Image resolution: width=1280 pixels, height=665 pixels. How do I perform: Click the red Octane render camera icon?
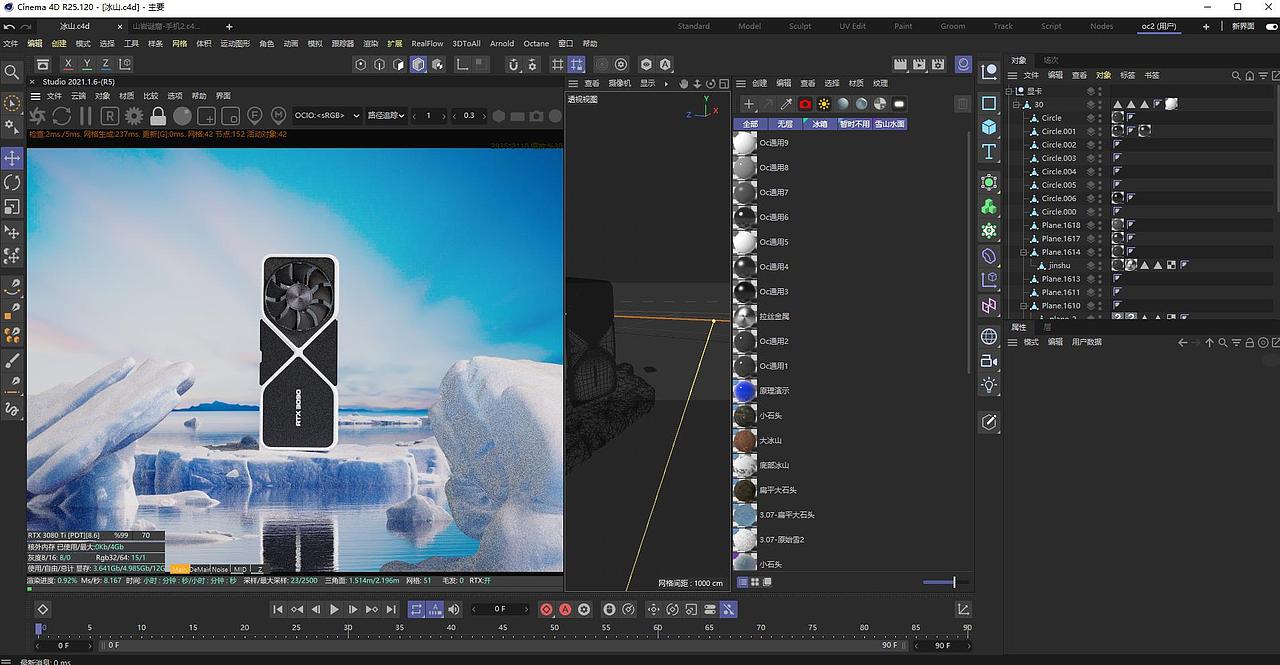click(805, 103)
